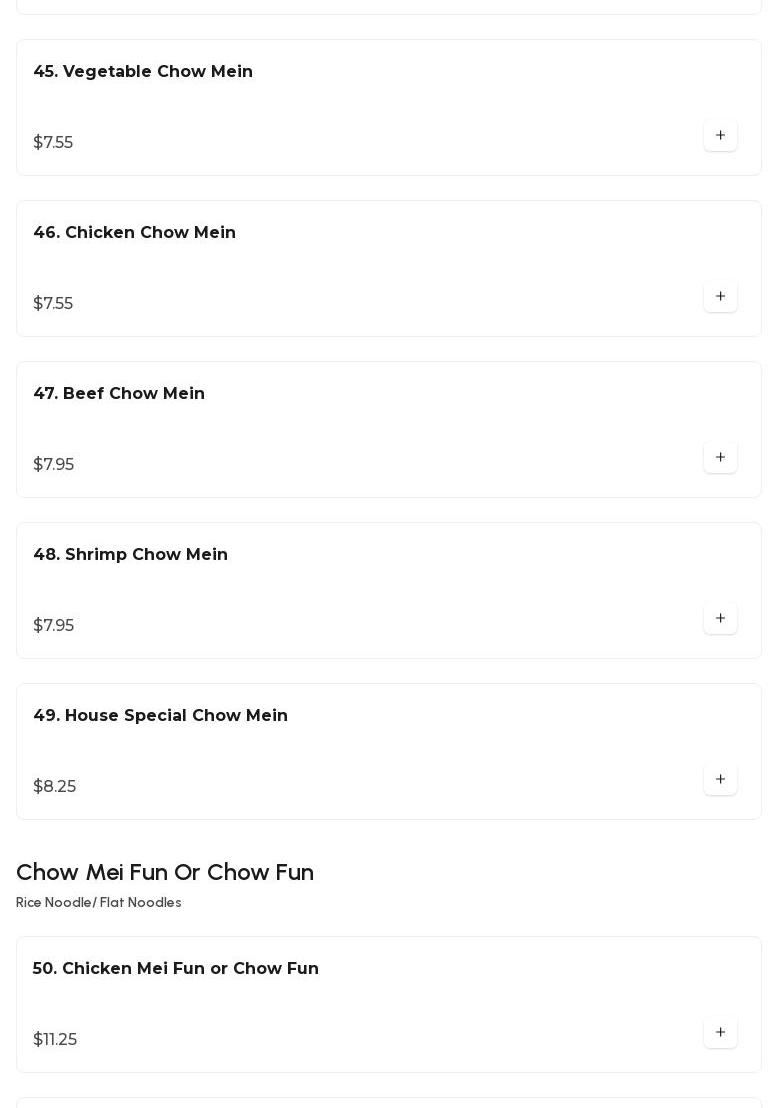Add House Special Chow Mein to cart
Image resolution: width=778 pixels, height=1108 pixels.
click(x=720, y=780)
